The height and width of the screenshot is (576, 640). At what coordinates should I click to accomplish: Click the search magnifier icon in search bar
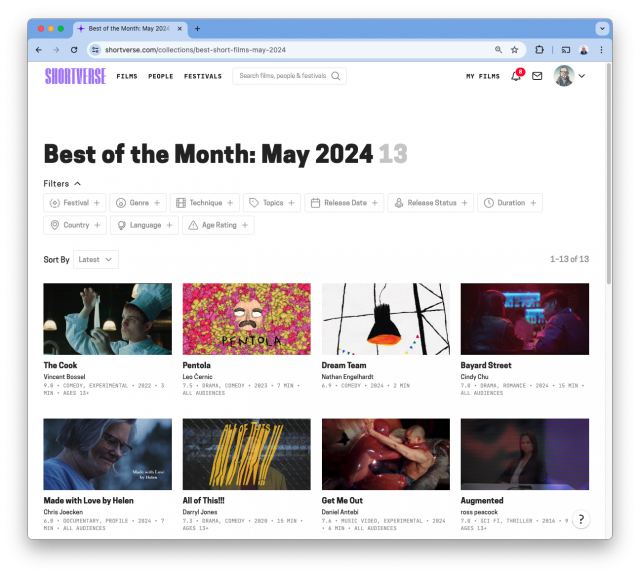click(x=337, y=76)
